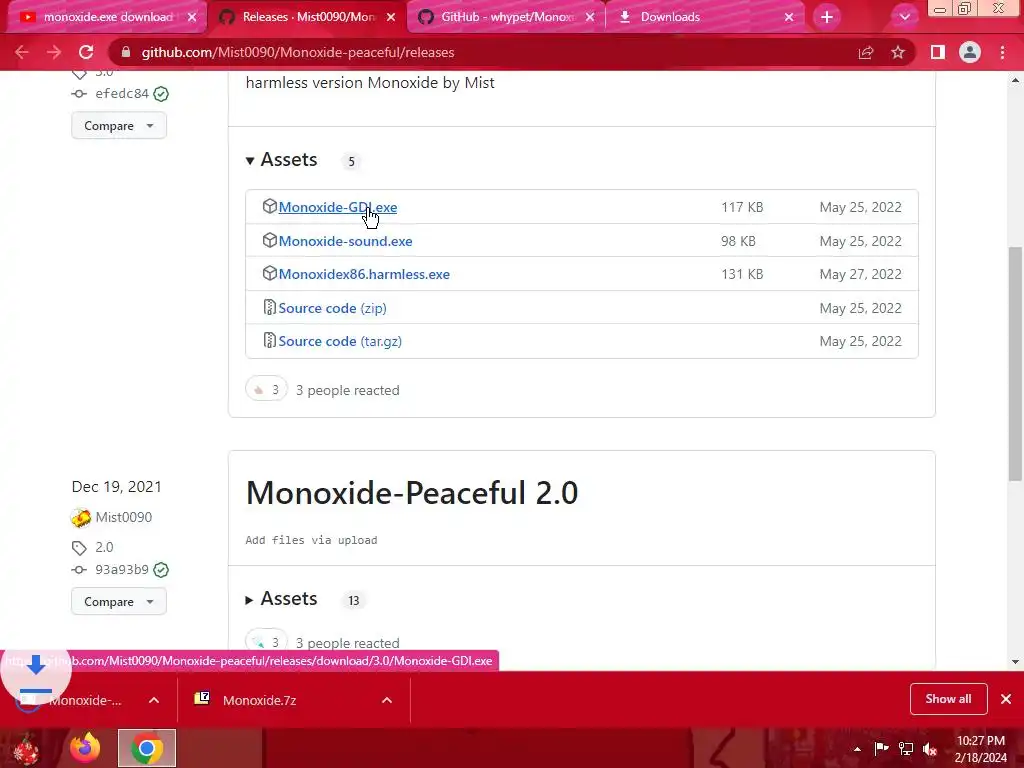
Task: Click the Start button ornament icon
Action: 26,748
